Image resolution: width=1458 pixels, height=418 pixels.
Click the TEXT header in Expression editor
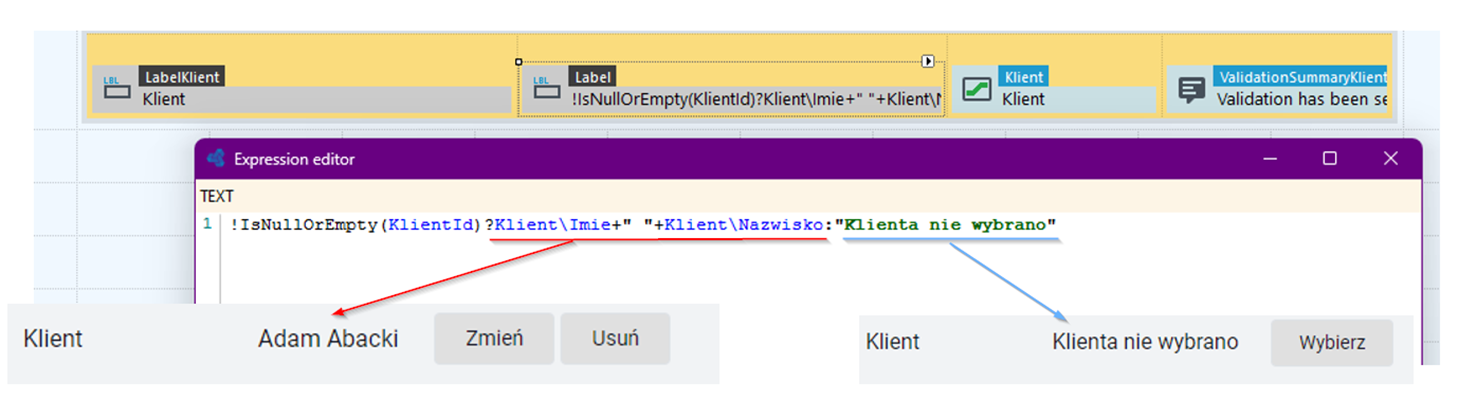coord(217,196)
